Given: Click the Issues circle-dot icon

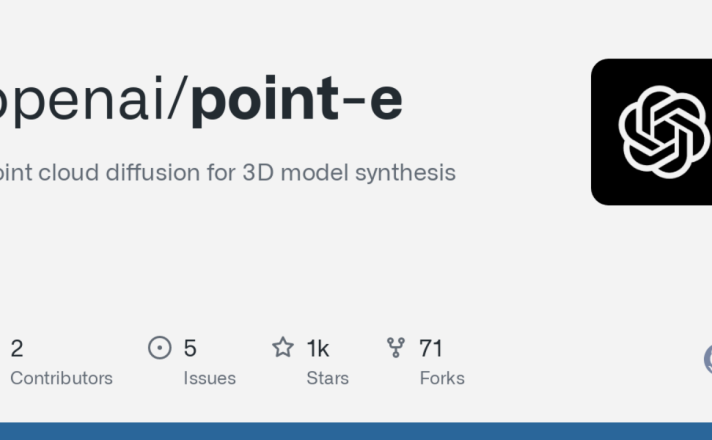Looking at the screenshot, I should [x=160, y=348].
